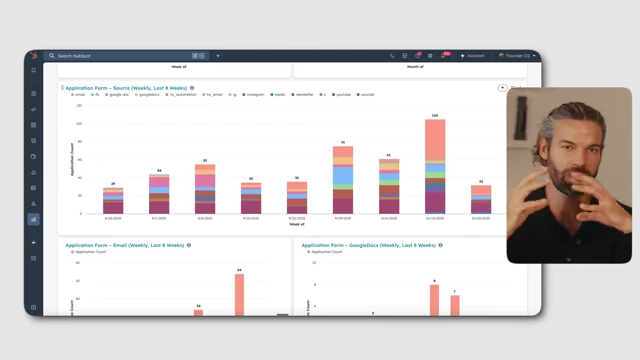Open the marketplace storefront icon in top bar
The image size is (640, 360).
coord(405,56)
